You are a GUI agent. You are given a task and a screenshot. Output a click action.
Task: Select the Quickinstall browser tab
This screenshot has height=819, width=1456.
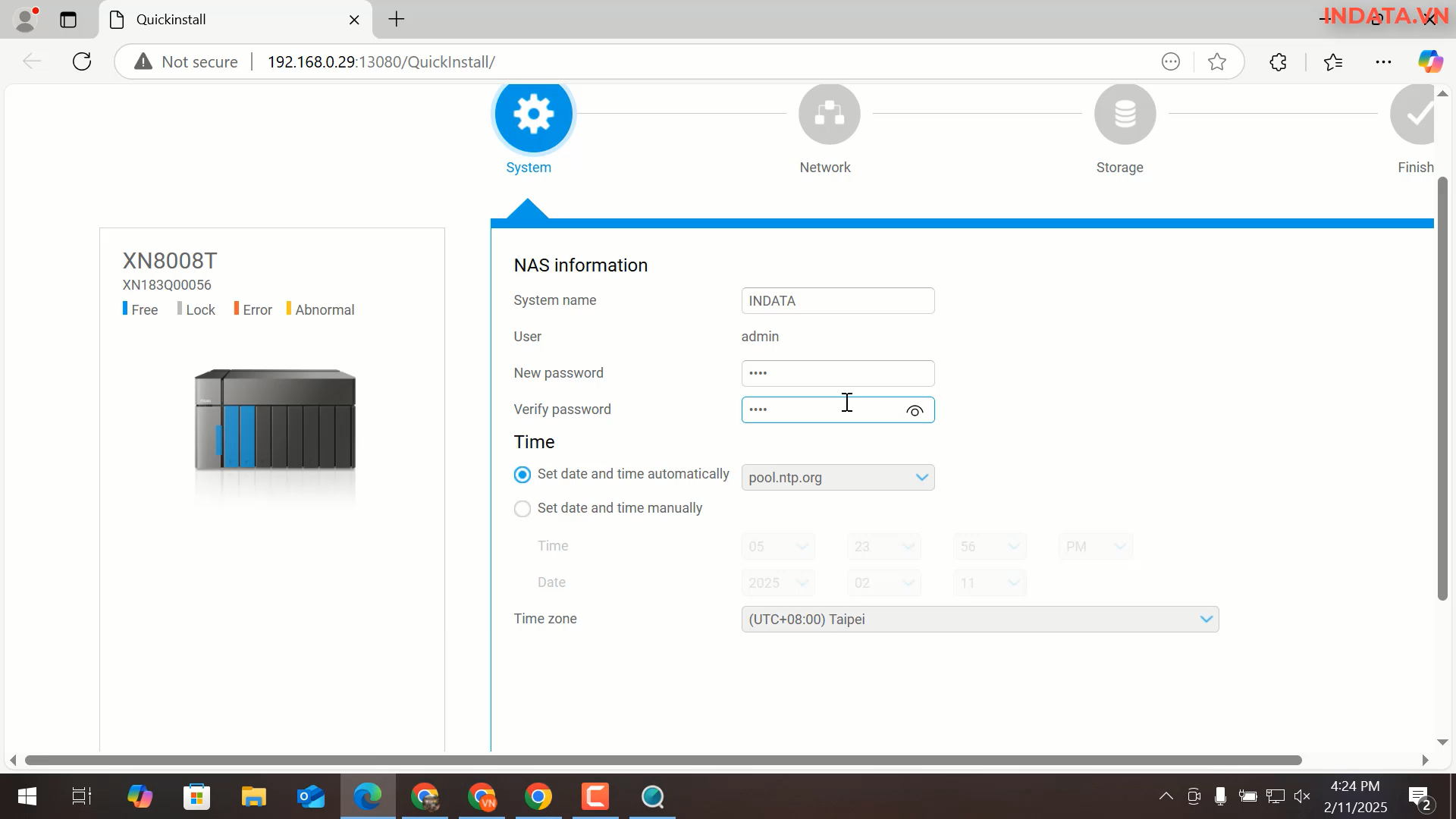click(x=235, y=20)
